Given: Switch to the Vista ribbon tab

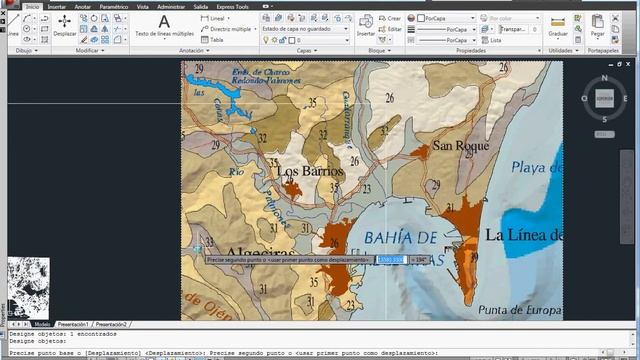Looking at the screenshot, I should point(142,7).
